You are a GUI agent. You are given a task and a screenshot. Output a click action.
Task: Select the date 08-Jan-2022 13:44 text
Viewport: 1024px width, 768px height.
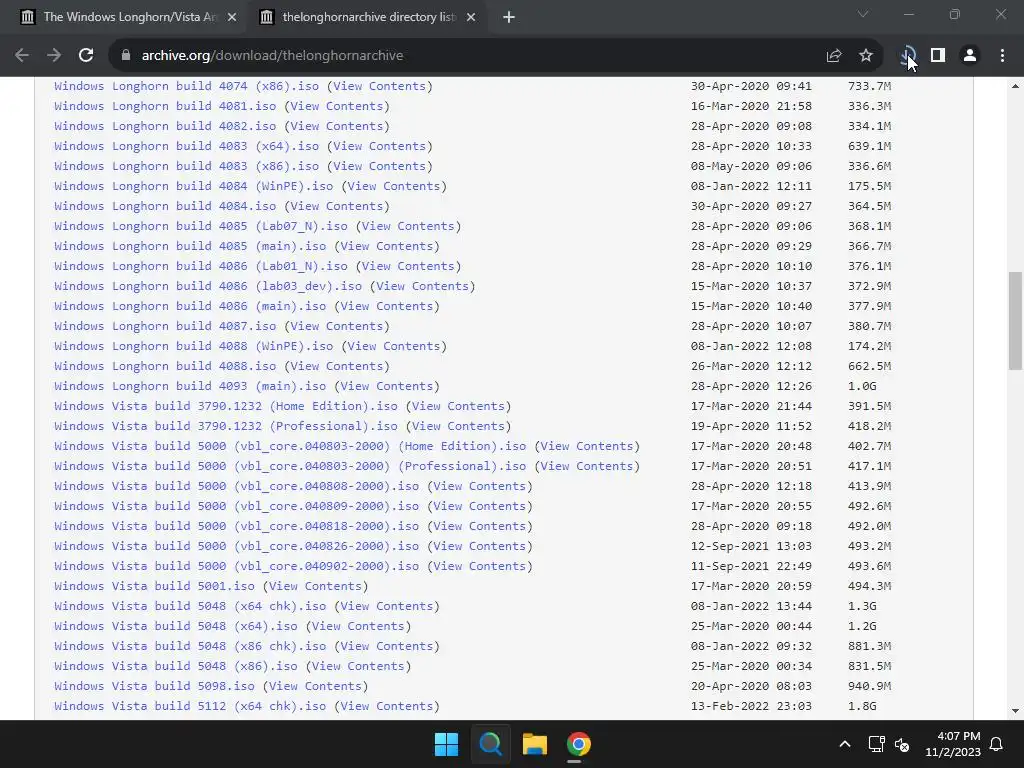coord(751,606)
